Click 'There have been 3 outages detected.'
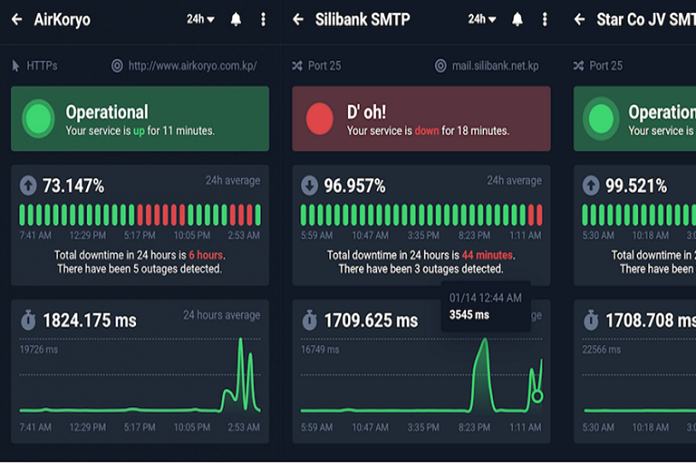The width and height of the screenshot is (696, 463). pos(421,269)
